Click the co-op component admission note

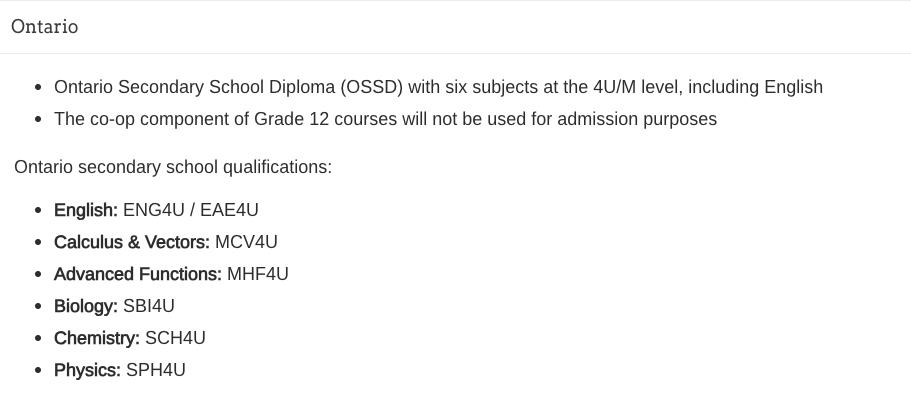click(385, 119)
